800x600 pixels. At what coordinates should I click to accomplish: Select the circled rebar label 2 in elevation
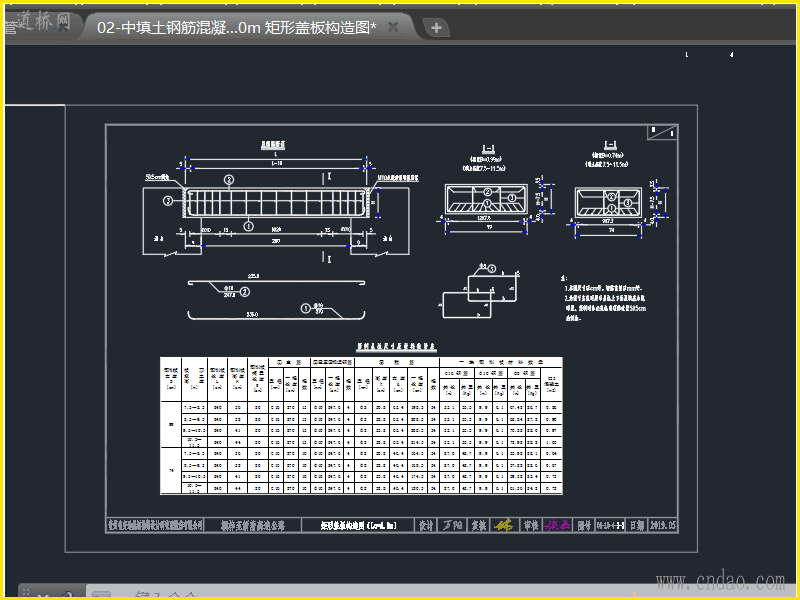[229, 179]
